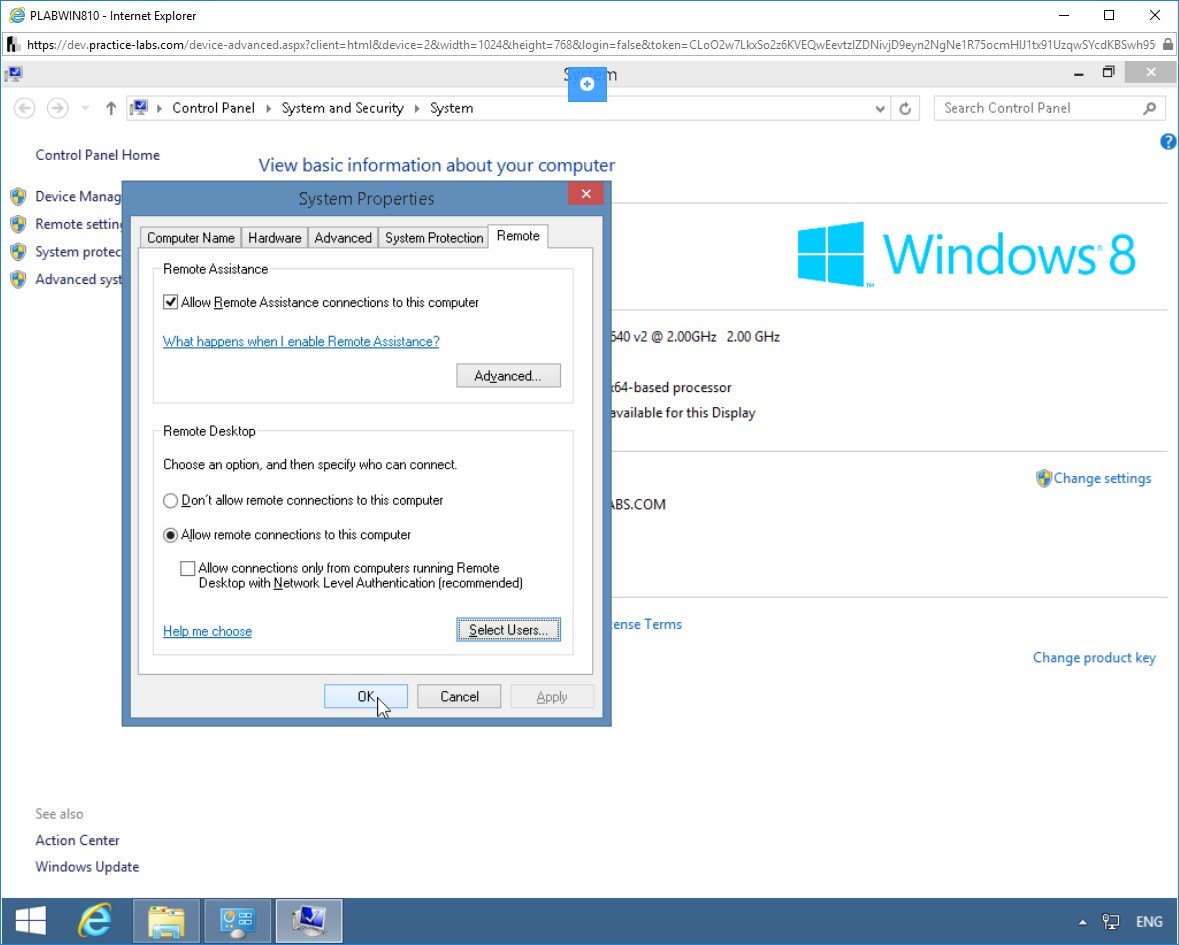Expand the Control Panel breadcrumb arrow

point(268,108)
